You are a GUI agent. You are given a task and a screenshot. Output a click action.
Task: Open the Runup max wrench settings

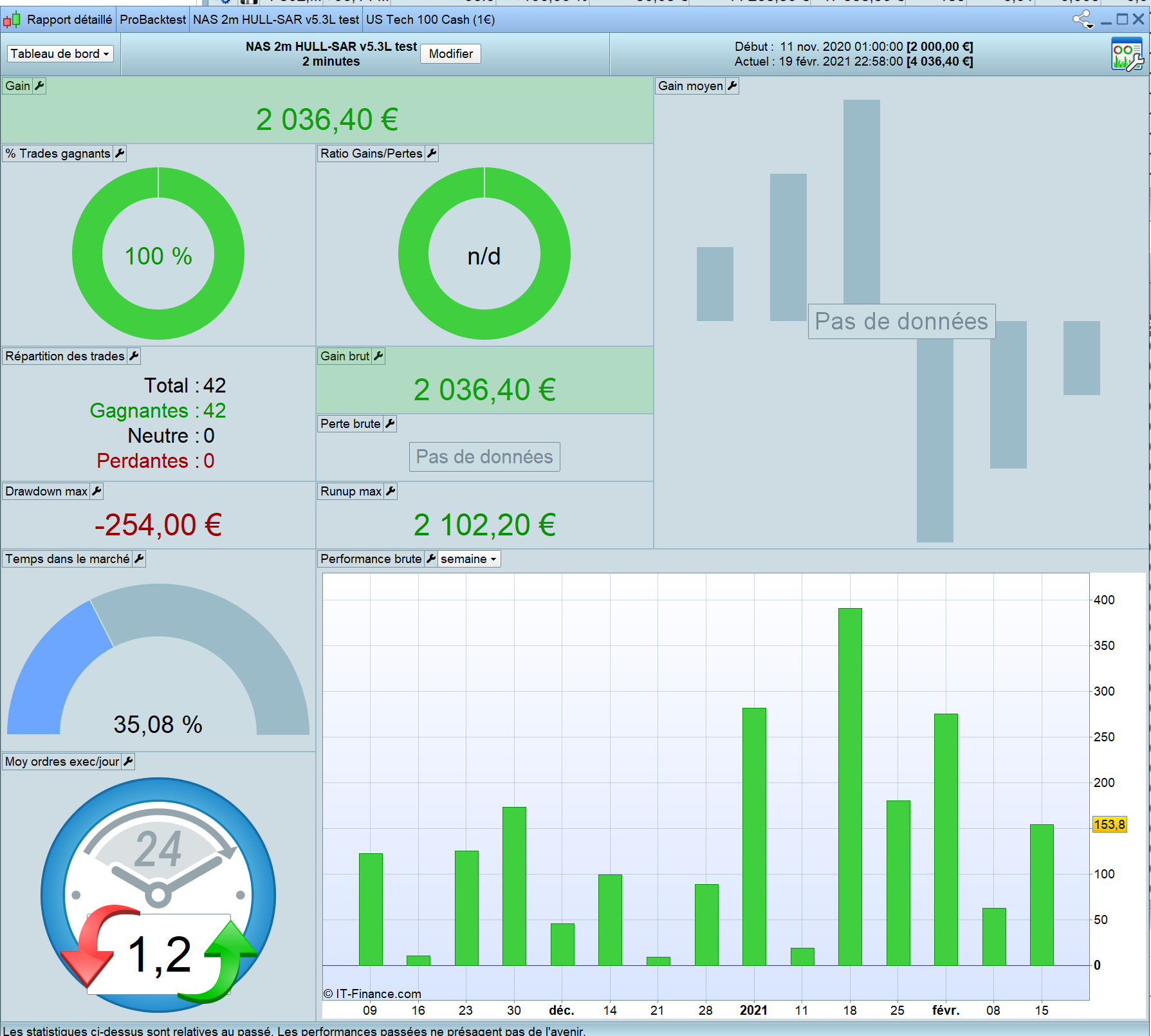pyautogui.click(x=391, y=491)
